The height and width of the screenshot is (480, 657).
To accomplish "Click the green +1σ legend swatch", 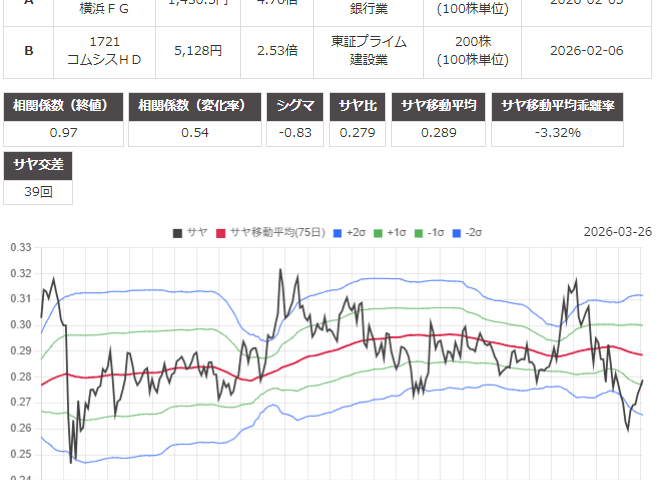I will tap(378, 232).
